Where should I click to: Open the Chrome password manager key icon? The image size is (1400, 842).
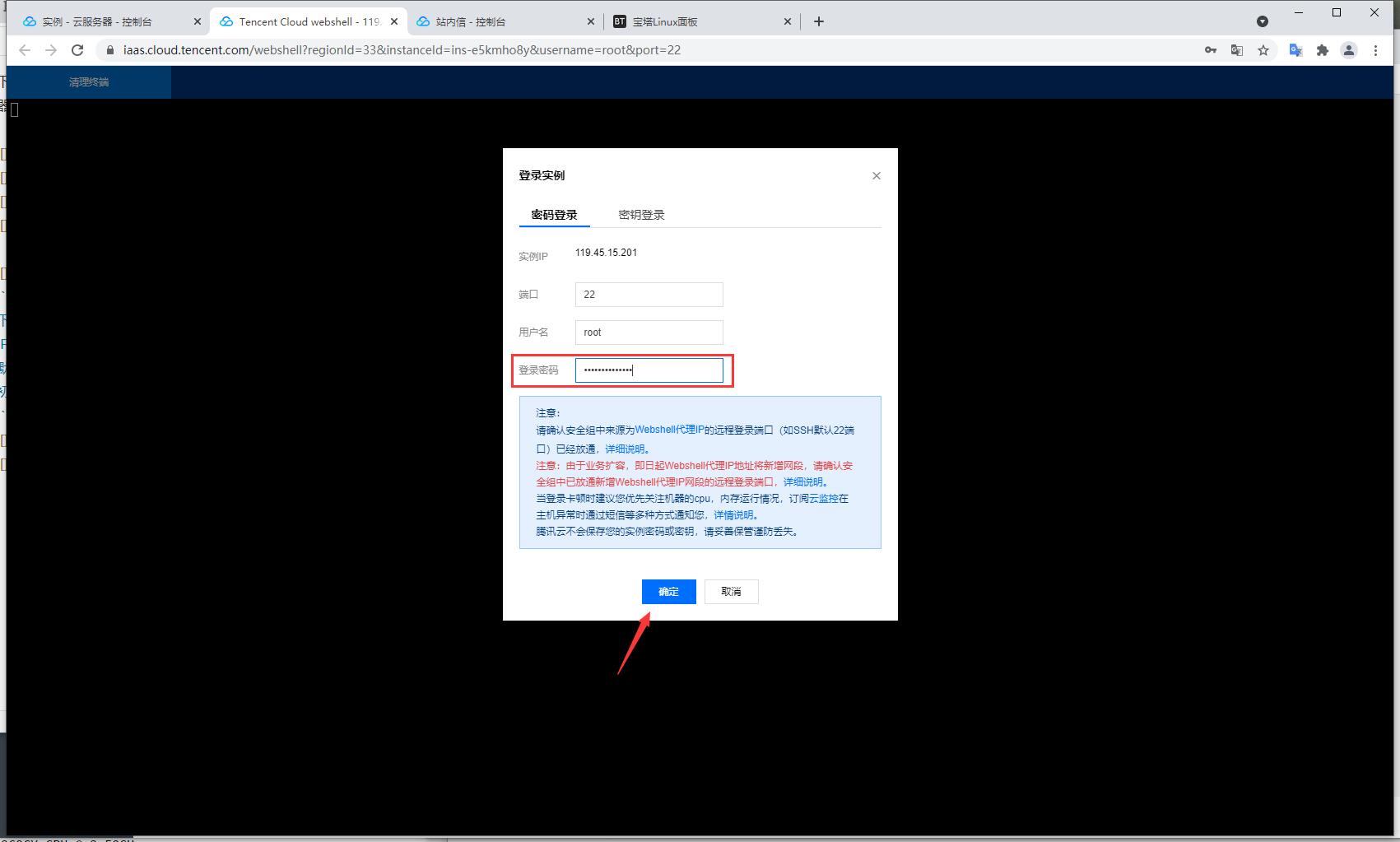click(x=1210, y=50)
